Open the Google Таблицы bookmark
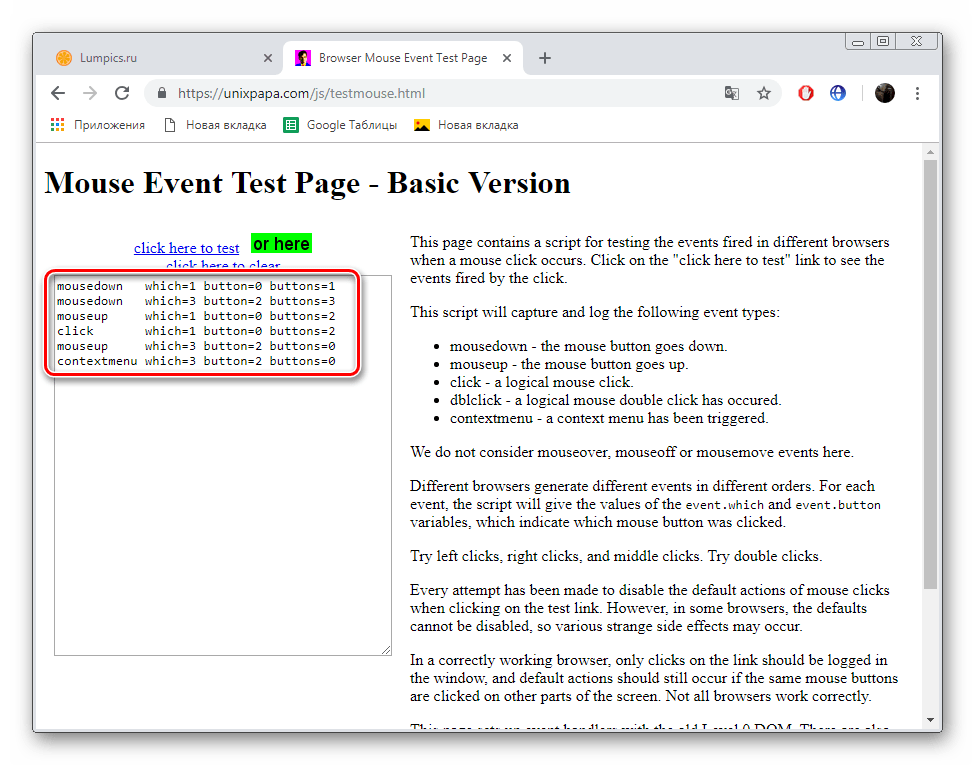This screenshot has height=765, width=975. pos(340,125)
